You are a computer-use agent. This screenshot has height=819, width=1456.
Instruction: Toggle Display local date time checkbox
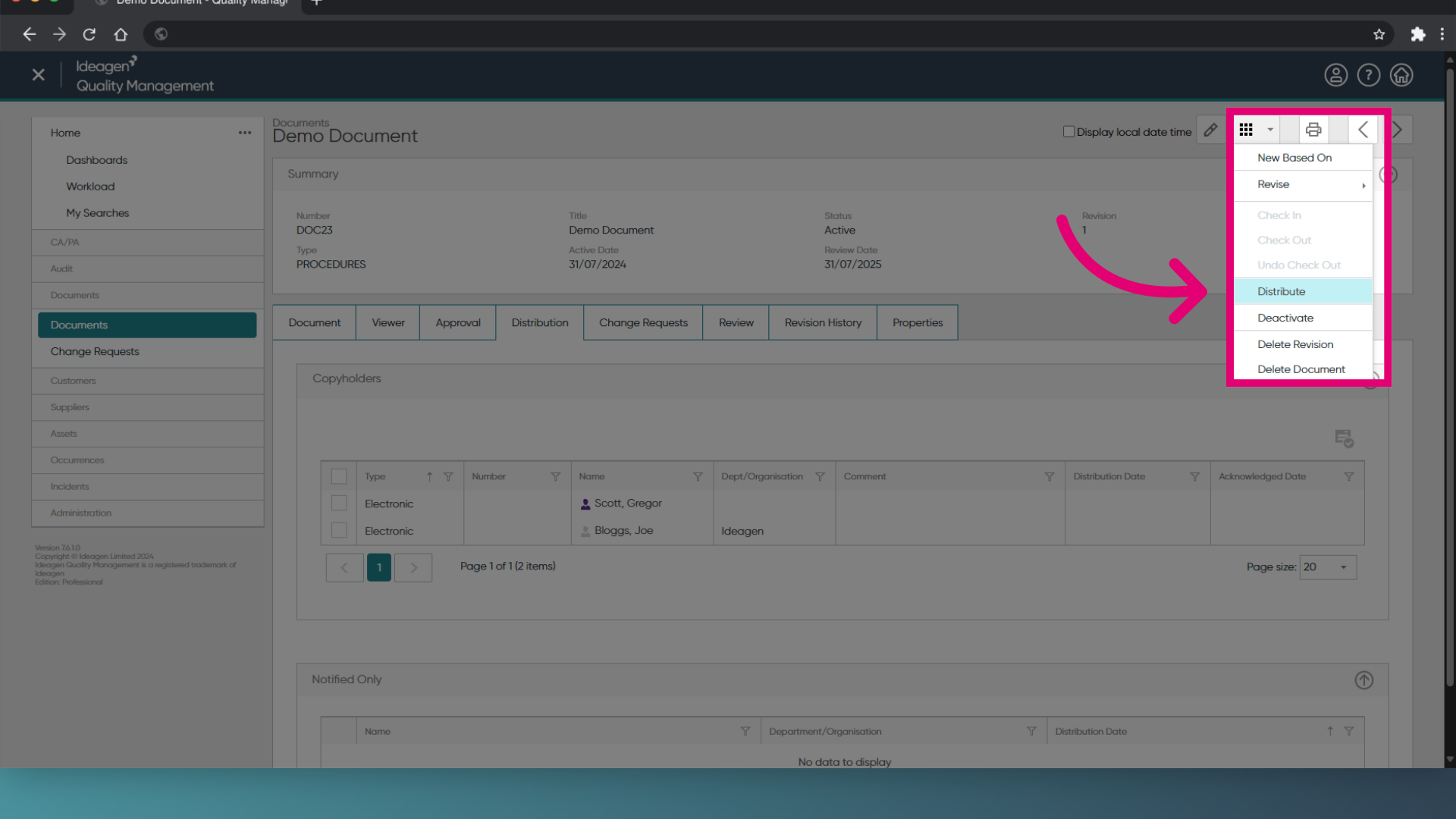pos(1069,132)
